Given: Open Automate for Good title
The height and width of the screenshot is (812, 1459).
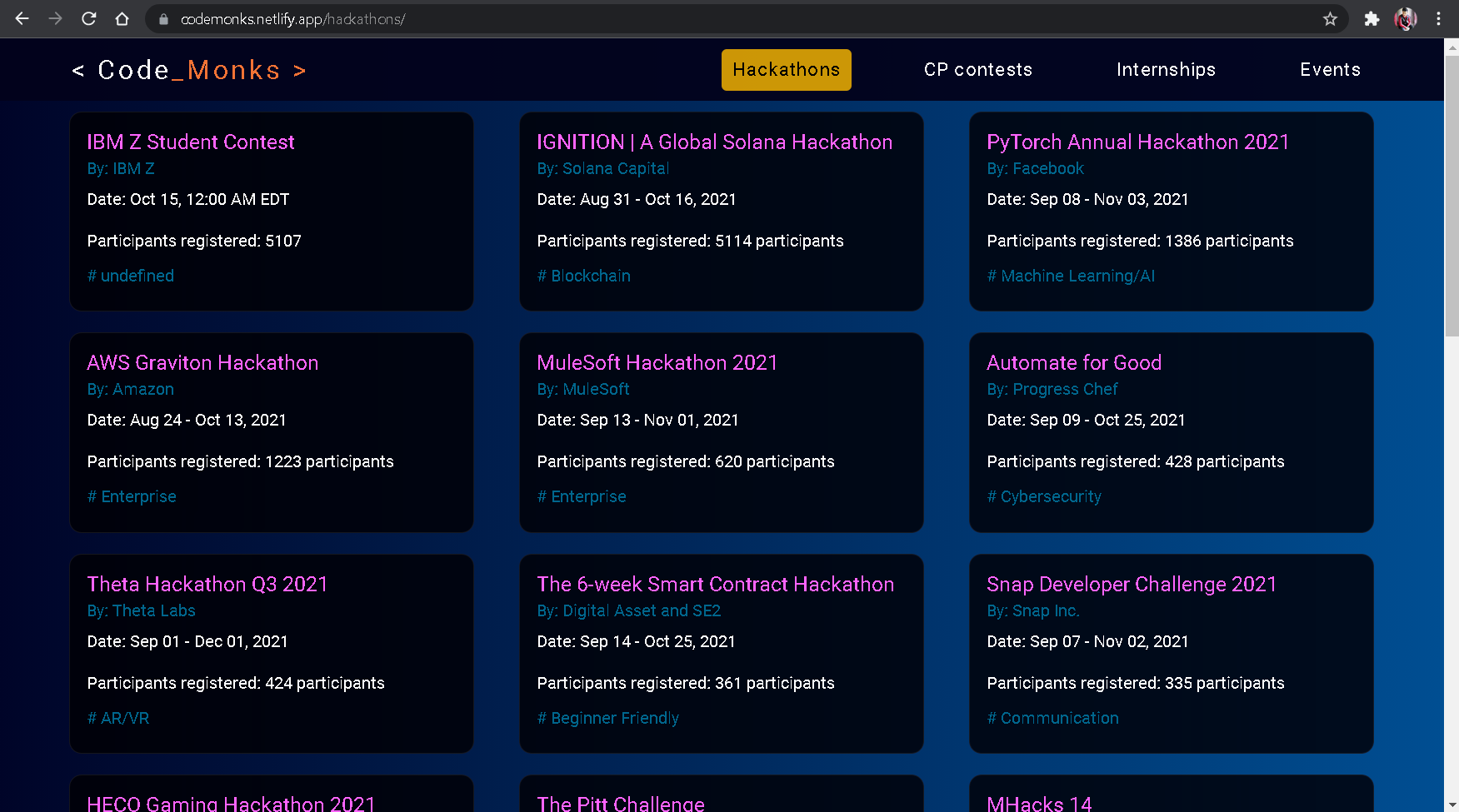Looking at the screenshot, I should [1074, 363].
